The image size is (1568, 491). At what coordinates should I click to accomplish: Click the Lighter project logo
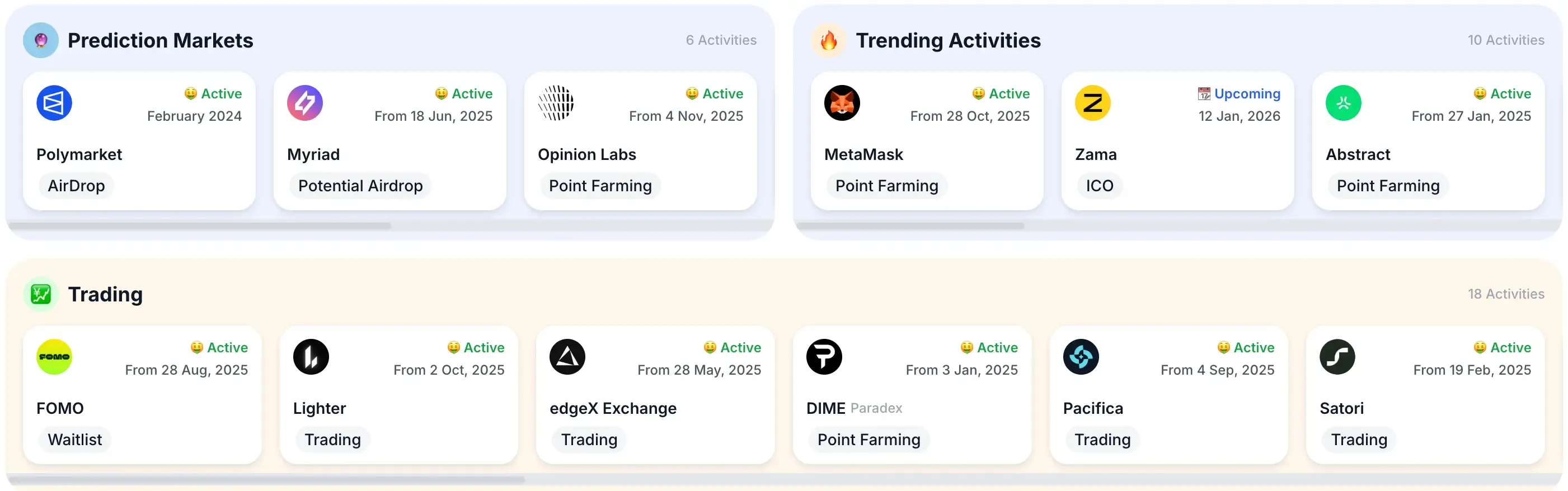pos(311,357)
